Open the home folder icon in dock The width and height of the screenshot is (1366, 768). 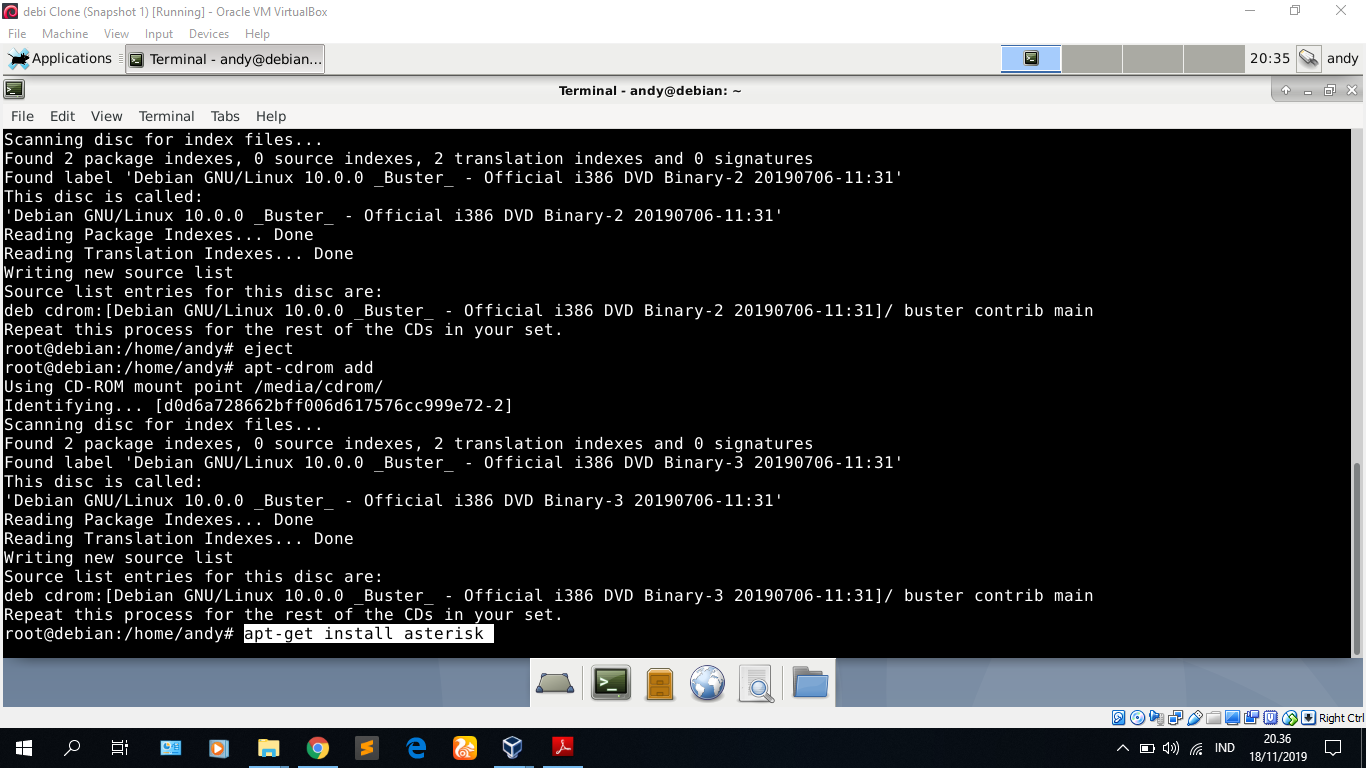click(810, 684)
